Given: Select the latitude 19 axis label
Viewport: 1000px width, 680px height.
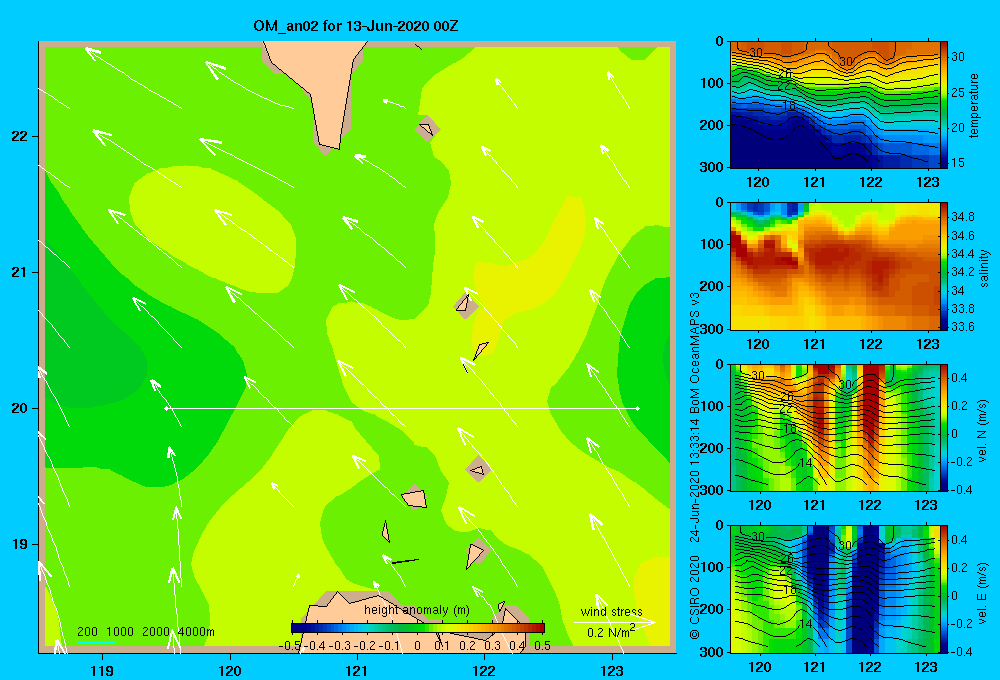Looking at the screenshot, I should [20, 544].
